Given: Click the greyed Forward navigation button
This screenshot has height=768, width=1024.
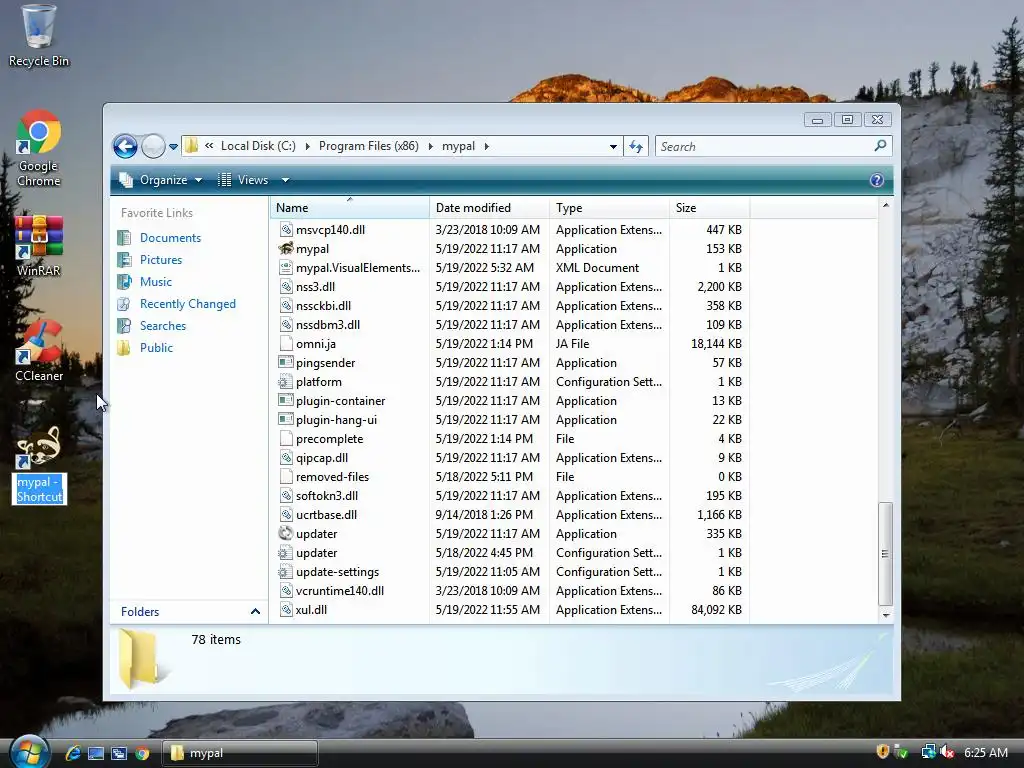Looking at the screenshot, I should 153,146.
